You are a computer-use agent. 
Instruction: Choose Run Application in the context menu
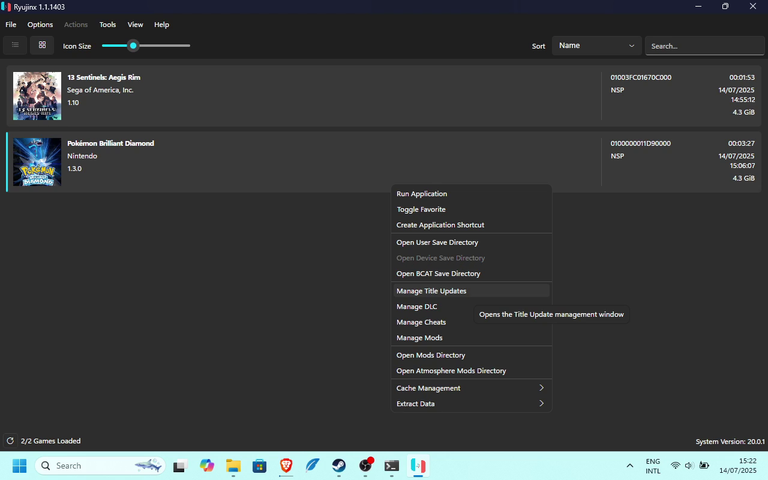tap(471, 193)
